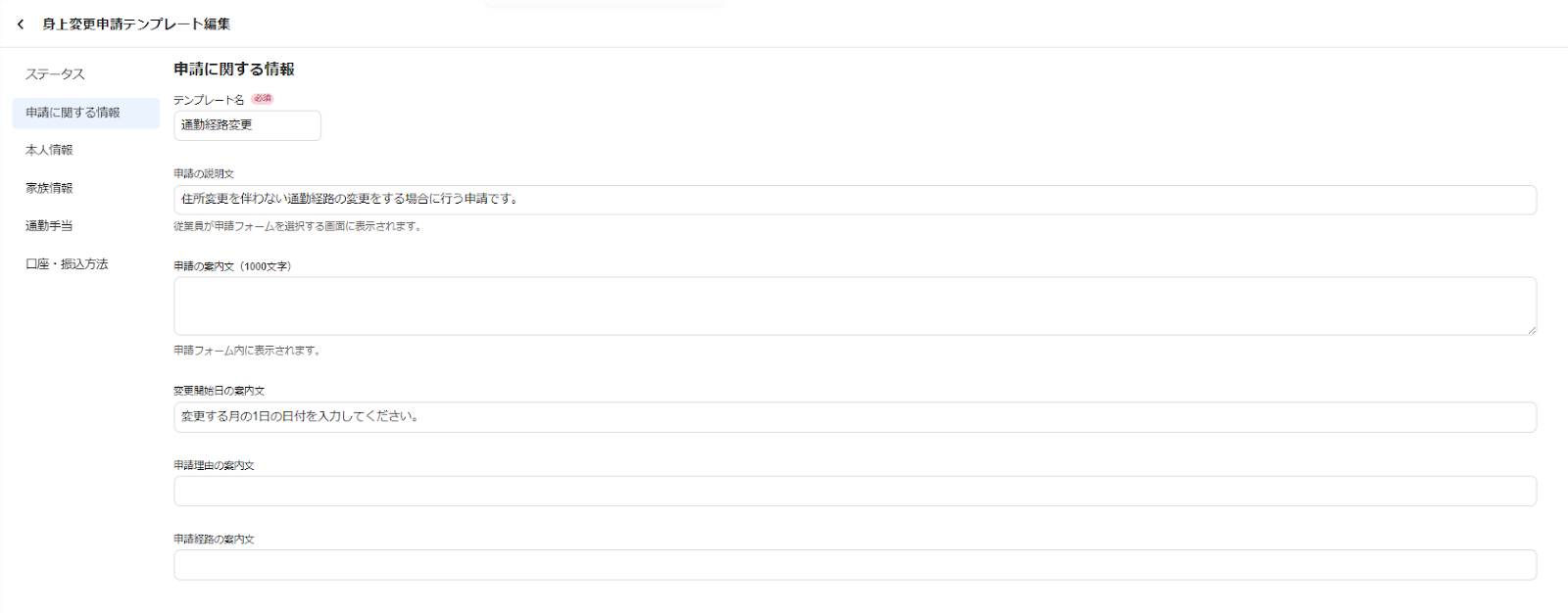The image size is (1568, 613).
Task: Focus the 申請の説明文 text field
Action: tap(855, 200)
